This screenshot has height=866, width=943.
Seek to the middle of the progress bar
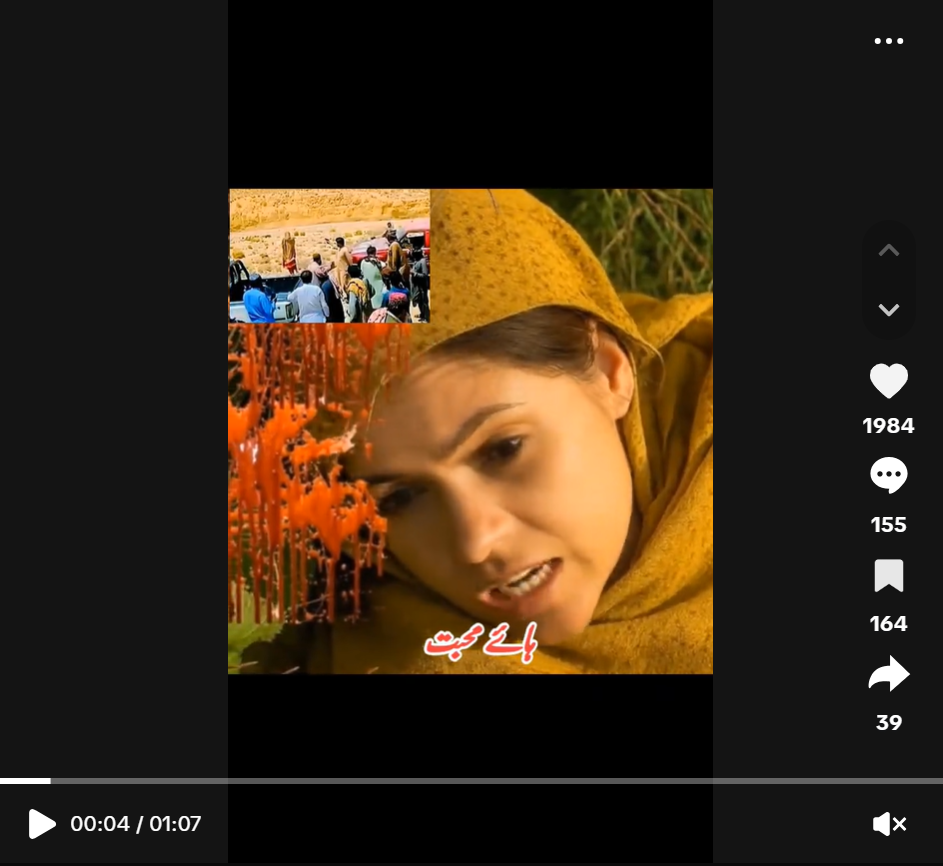pyautogui.click(x=471, y=780)
